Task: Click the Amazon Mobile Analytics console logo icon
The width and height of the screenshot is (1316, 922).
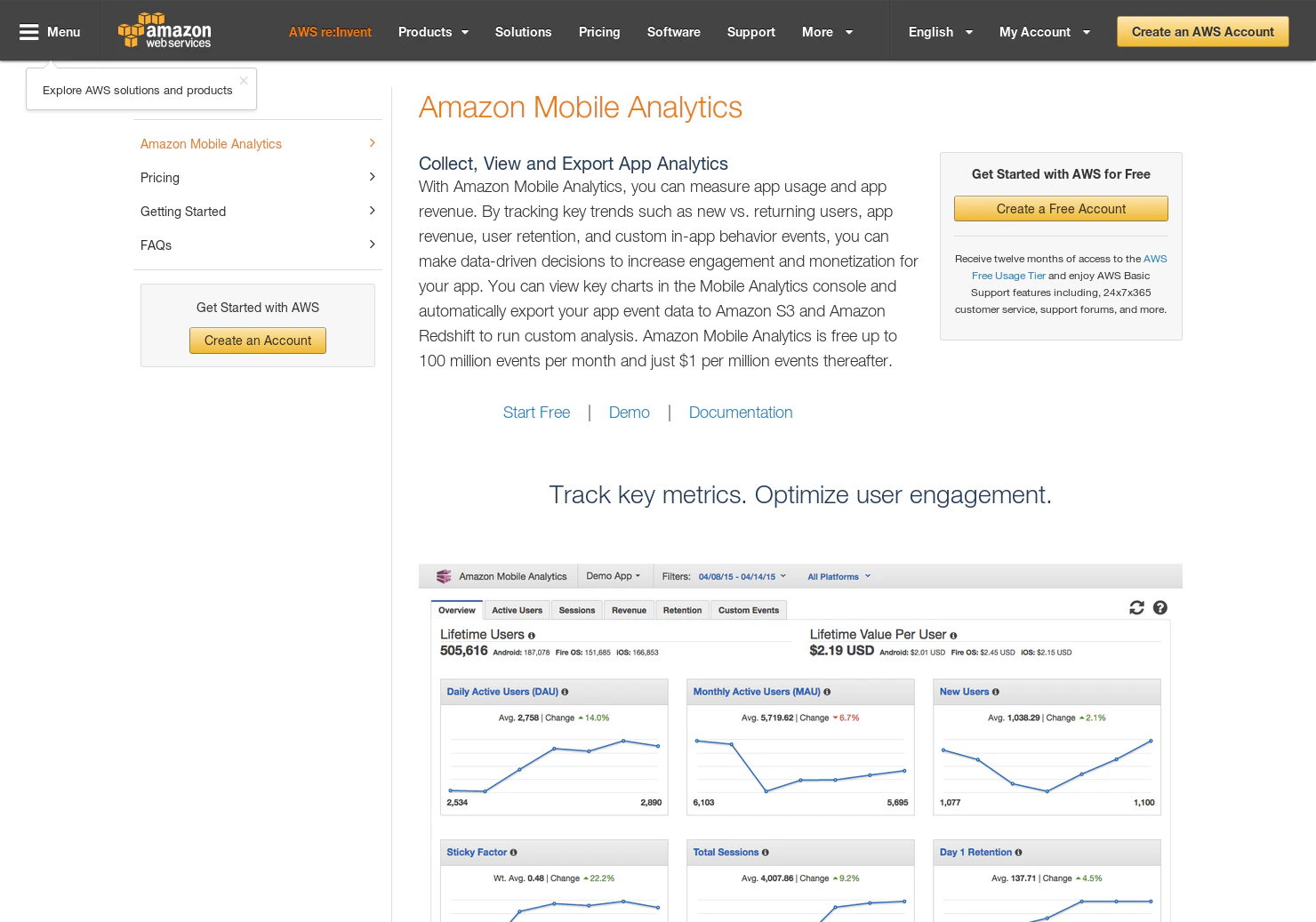Action: pos(444,576)
